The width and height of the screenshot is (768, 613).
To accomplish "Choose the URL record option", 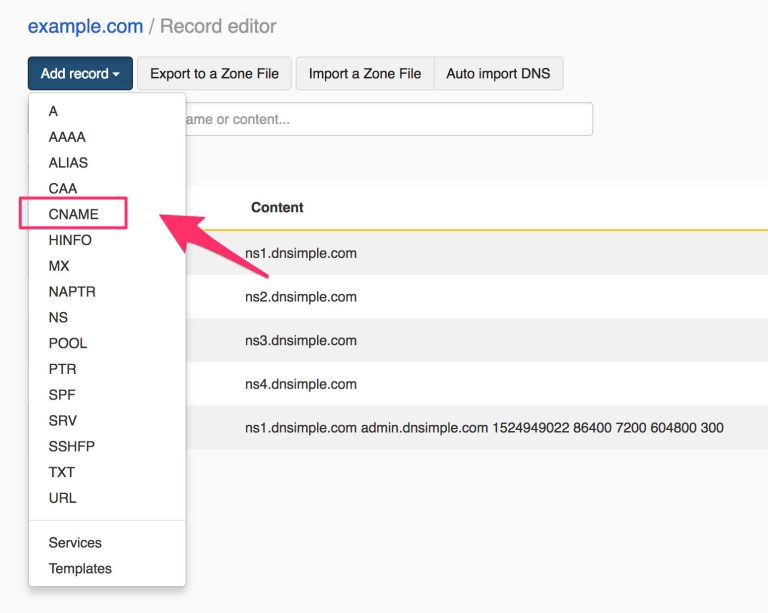I will pos(62,498).
